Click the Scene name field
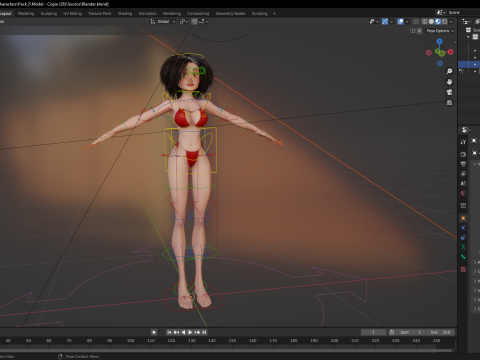The height and width of the screenshot is (360, 480). tap(463, 13)
